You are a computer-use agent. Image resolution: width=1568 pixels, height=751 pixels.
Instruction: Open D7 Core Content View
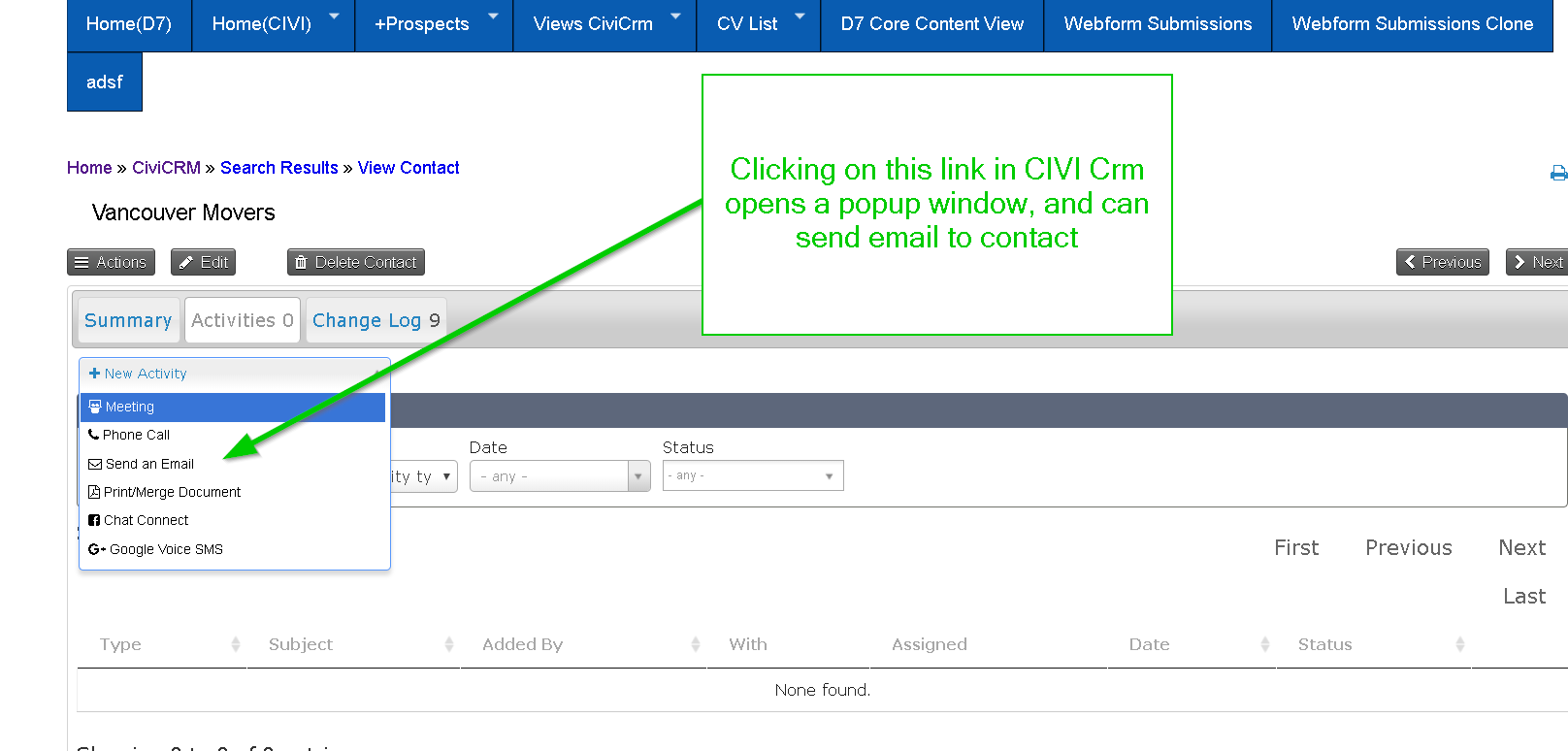pyautogui.click(x=932, y=24)
